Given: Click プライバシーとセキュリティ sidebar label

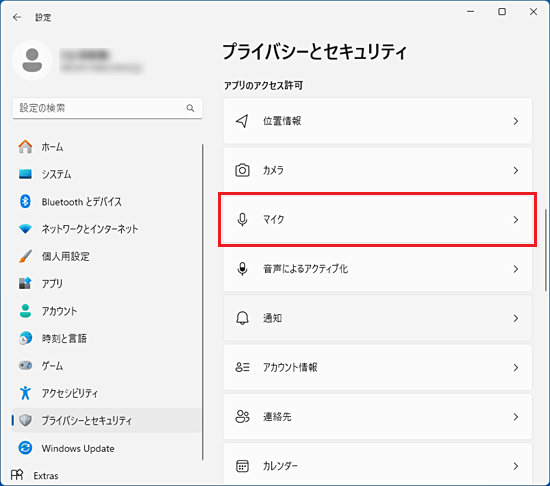Looking at the screenshot, I should [87, 420].
